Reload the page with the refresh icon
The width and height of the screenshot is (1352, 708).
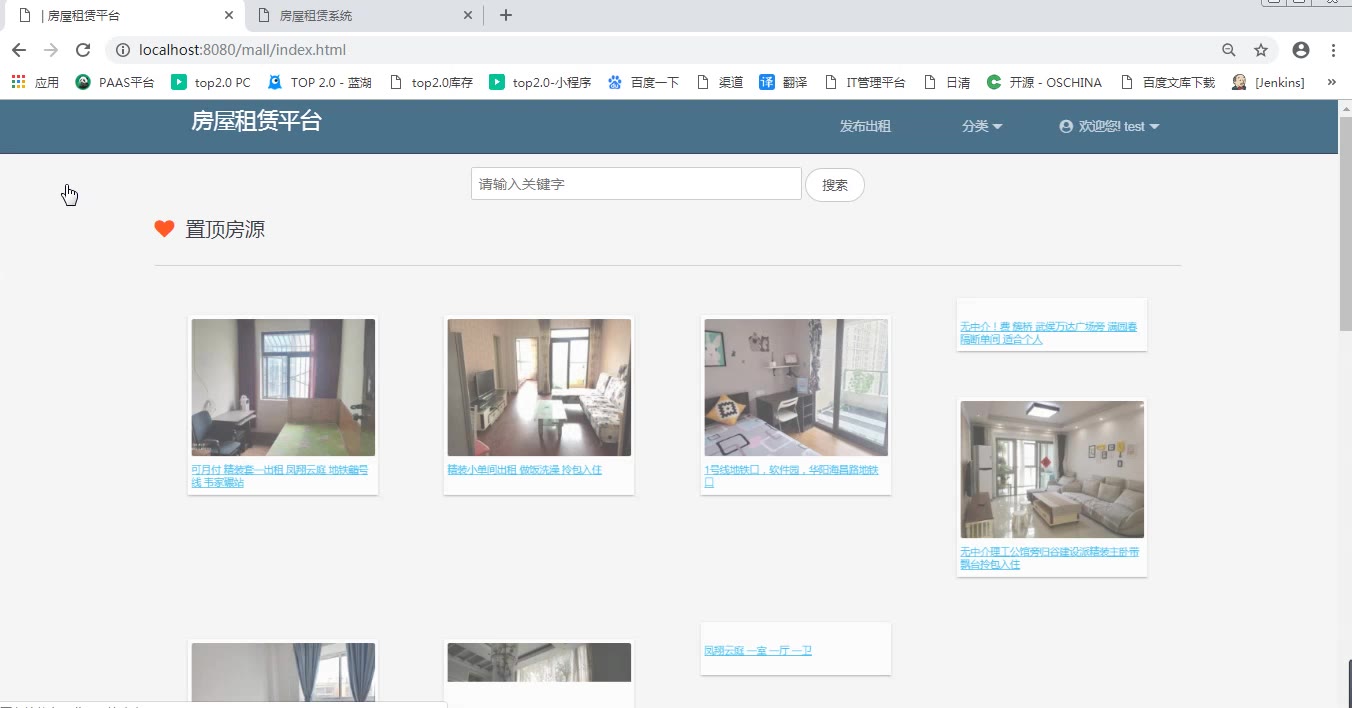83,50
